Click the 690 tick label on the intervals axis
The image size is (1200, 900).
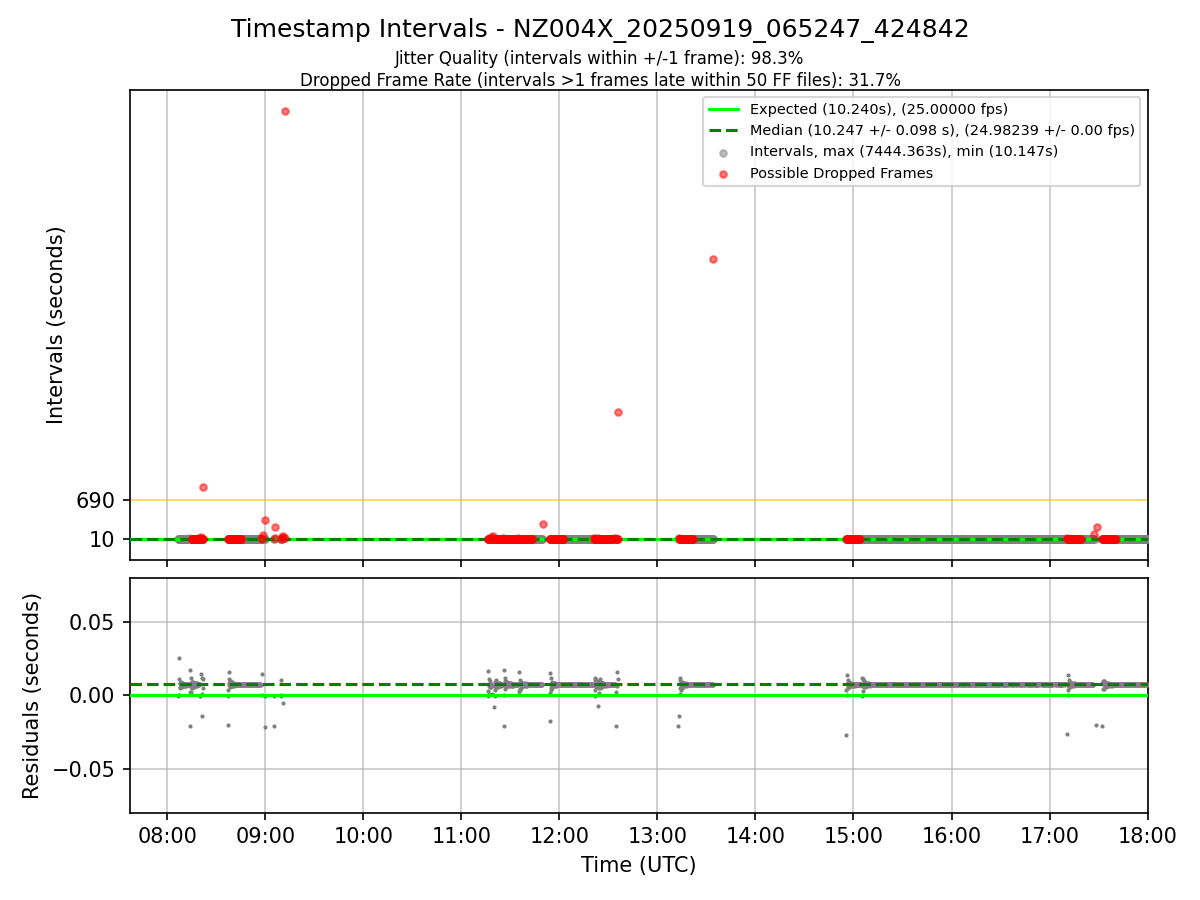click(96, 500)
